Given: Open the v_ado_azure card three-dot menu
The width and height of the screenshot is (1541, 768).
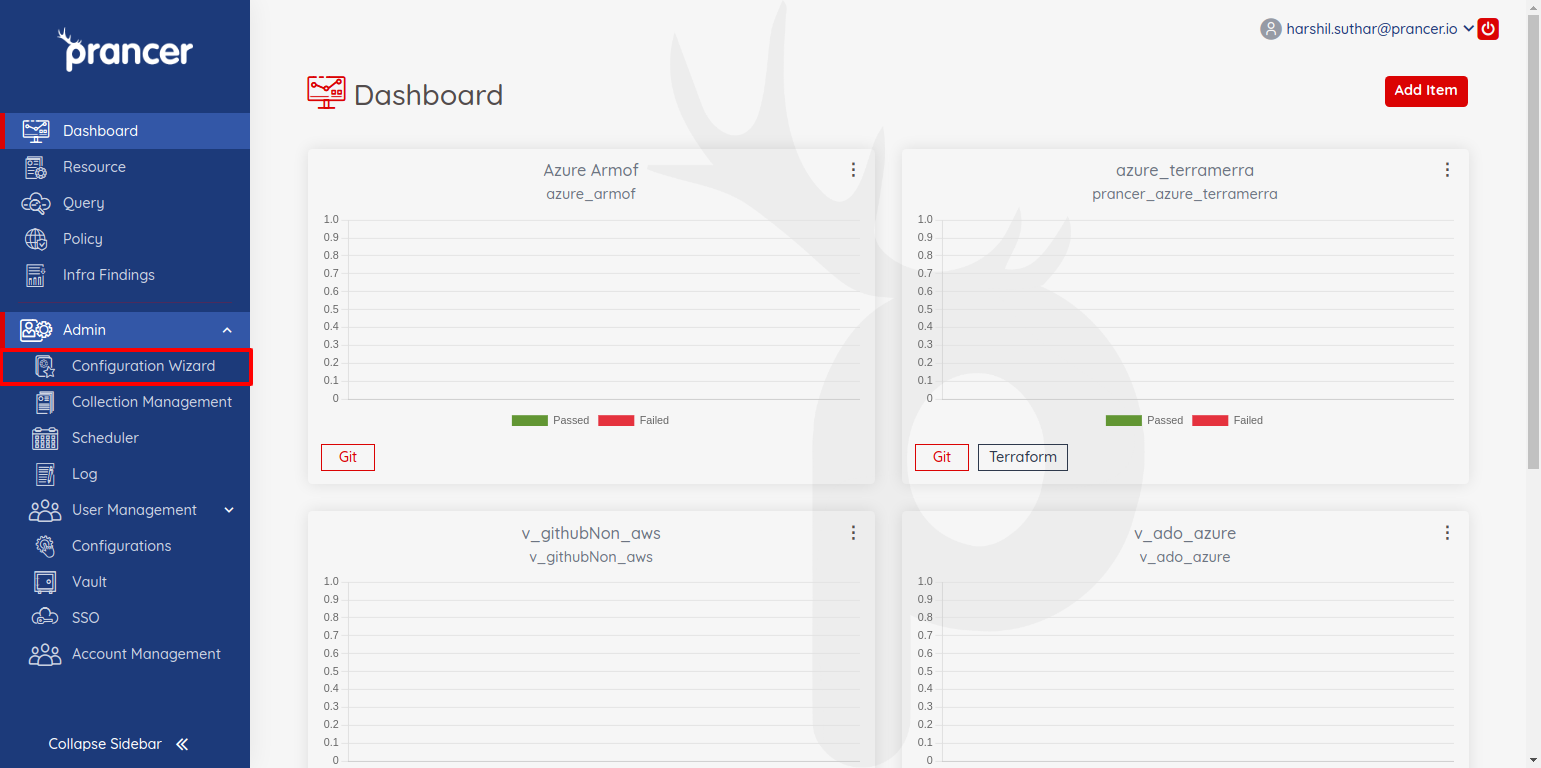Looking at the screenshot, I should point(1447,533).
